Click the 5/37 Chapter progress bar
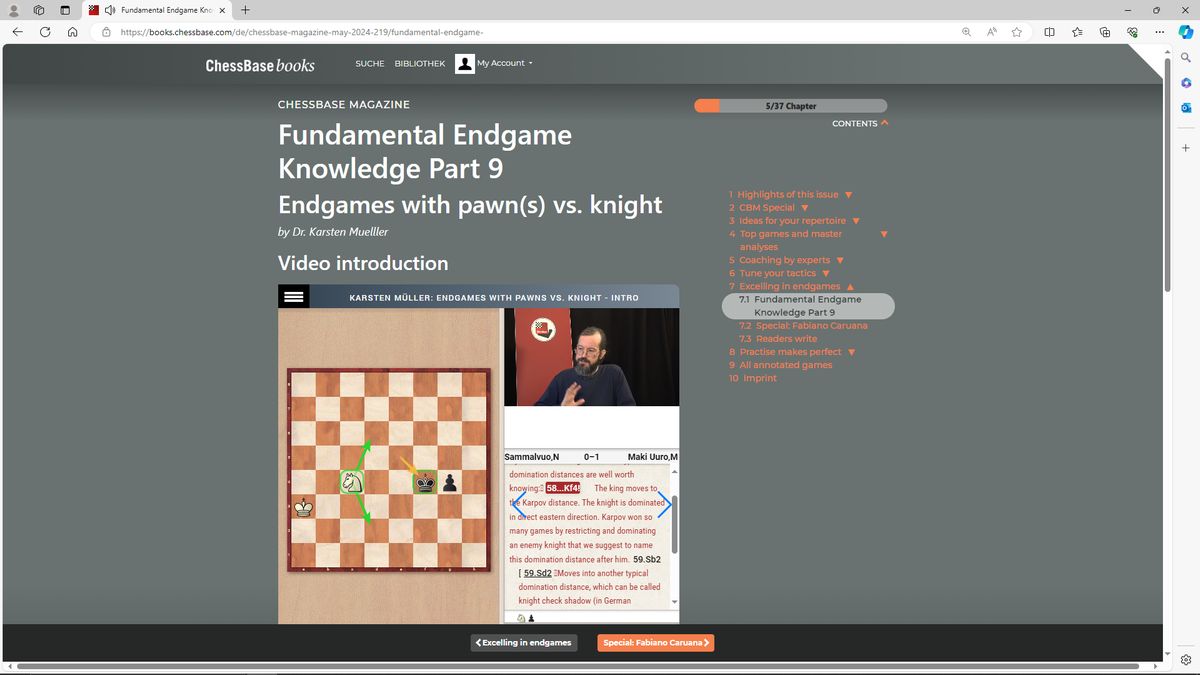The image size is (1200, 675). coord(790,106)
